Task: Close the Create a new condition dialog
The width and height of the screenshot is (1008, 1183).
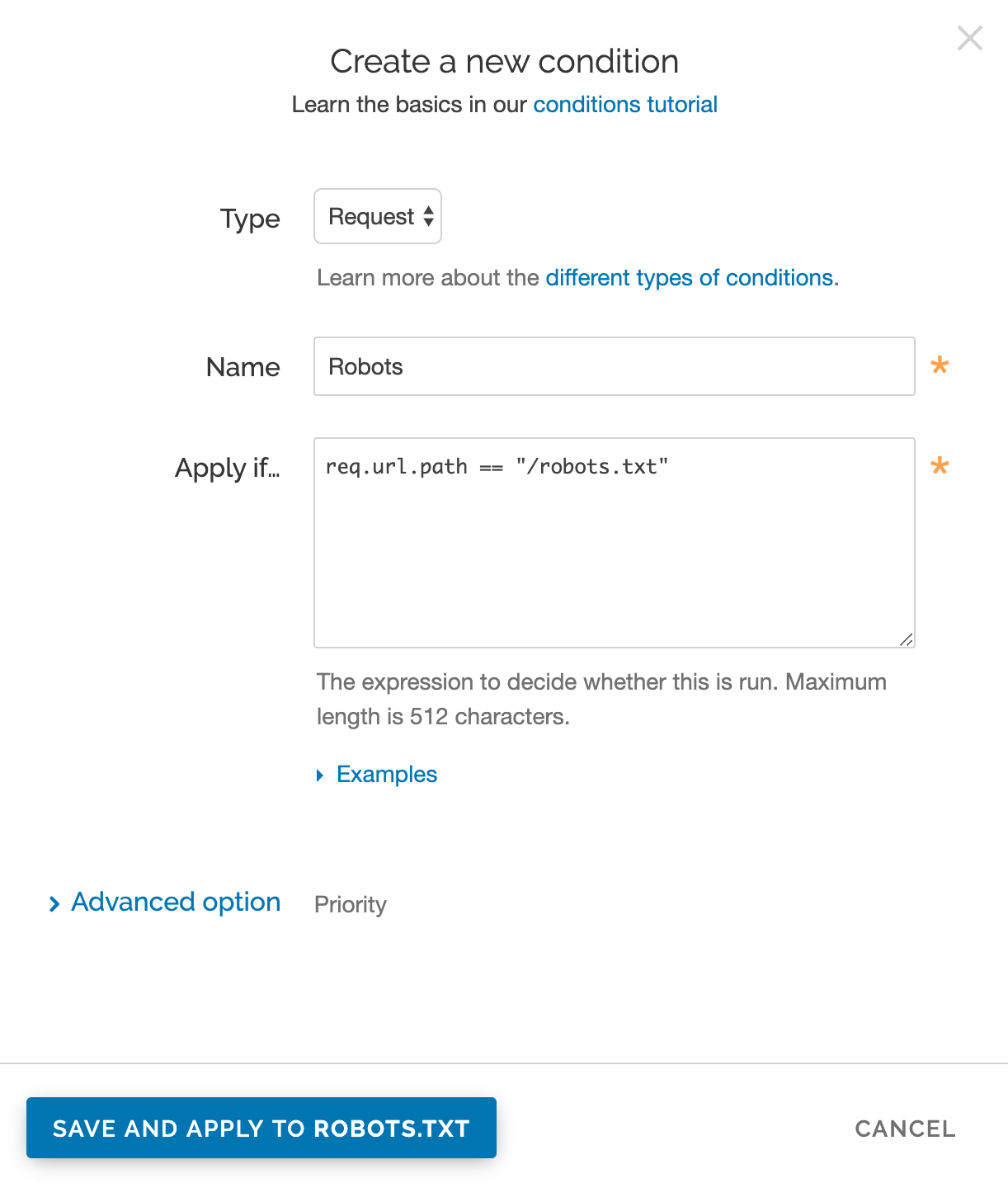Action: click(x=970, y=38)
